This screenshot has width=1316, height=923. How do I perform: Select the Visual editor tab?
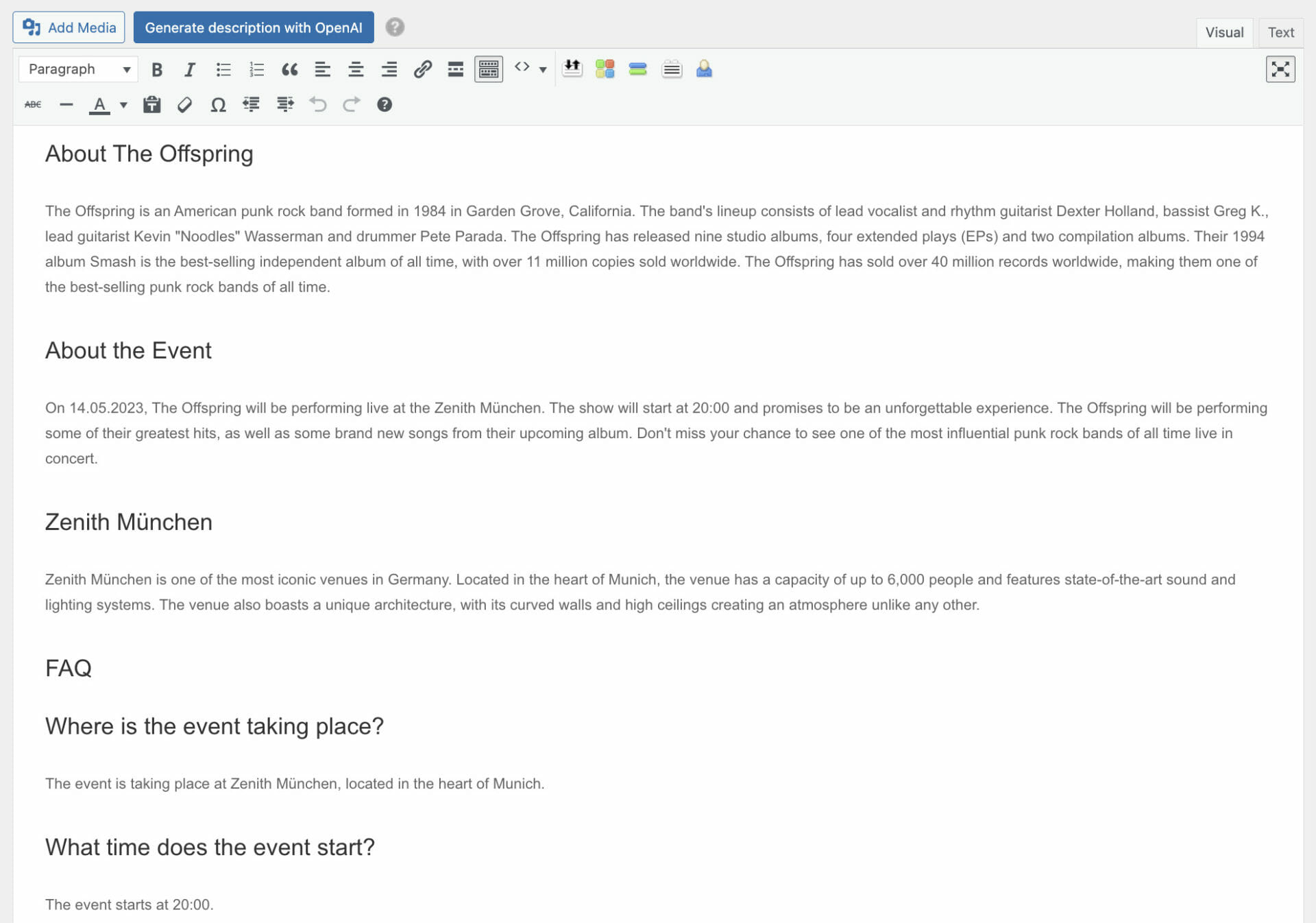[1224, 32]
